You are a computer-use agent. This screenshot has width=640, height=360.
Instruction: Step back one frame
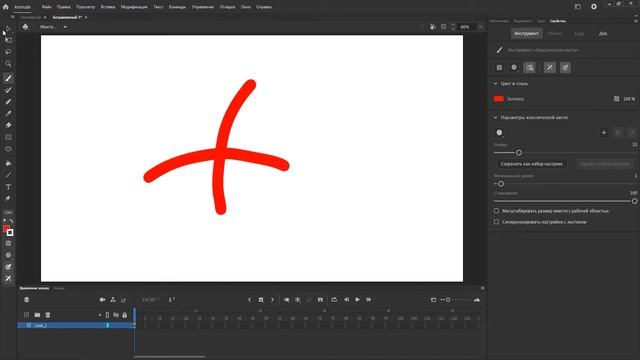[346, 300]
